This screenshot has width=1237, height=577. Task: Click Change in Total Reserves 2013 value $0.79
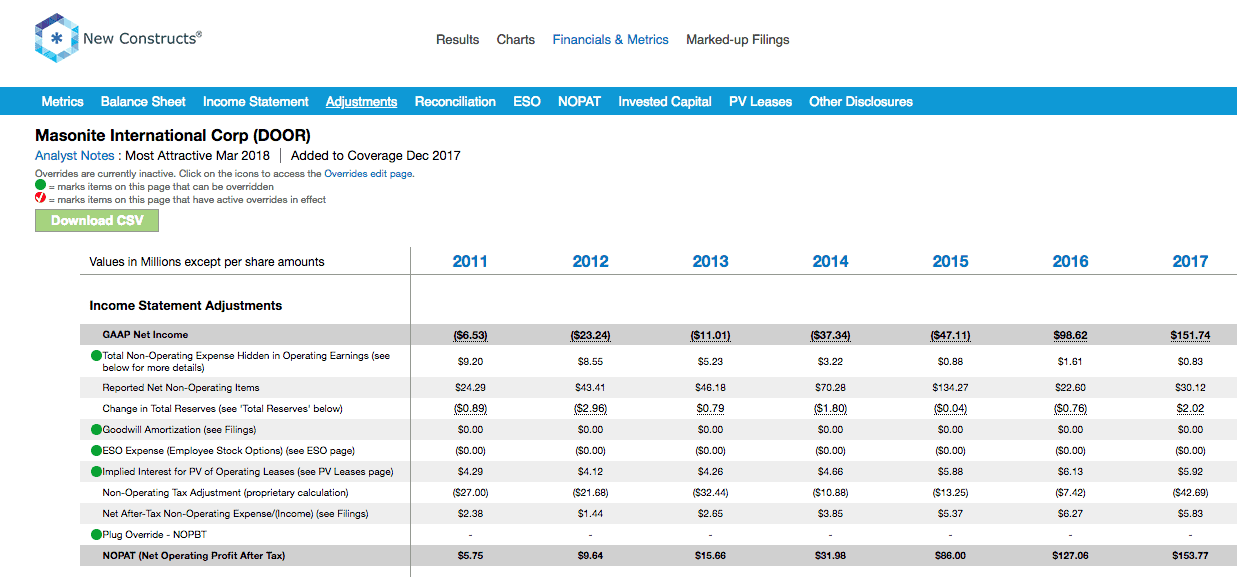pos(710,409)
